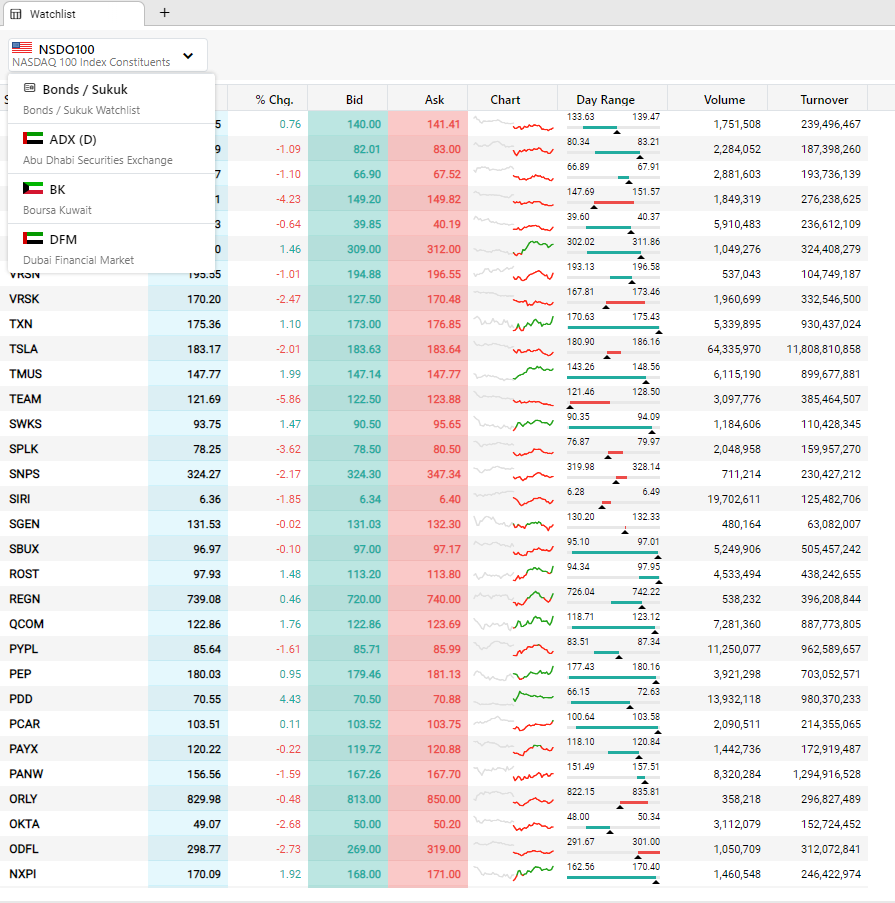Select the ORLY symbol
Screen dimensions: 895x903
[23, 799]
